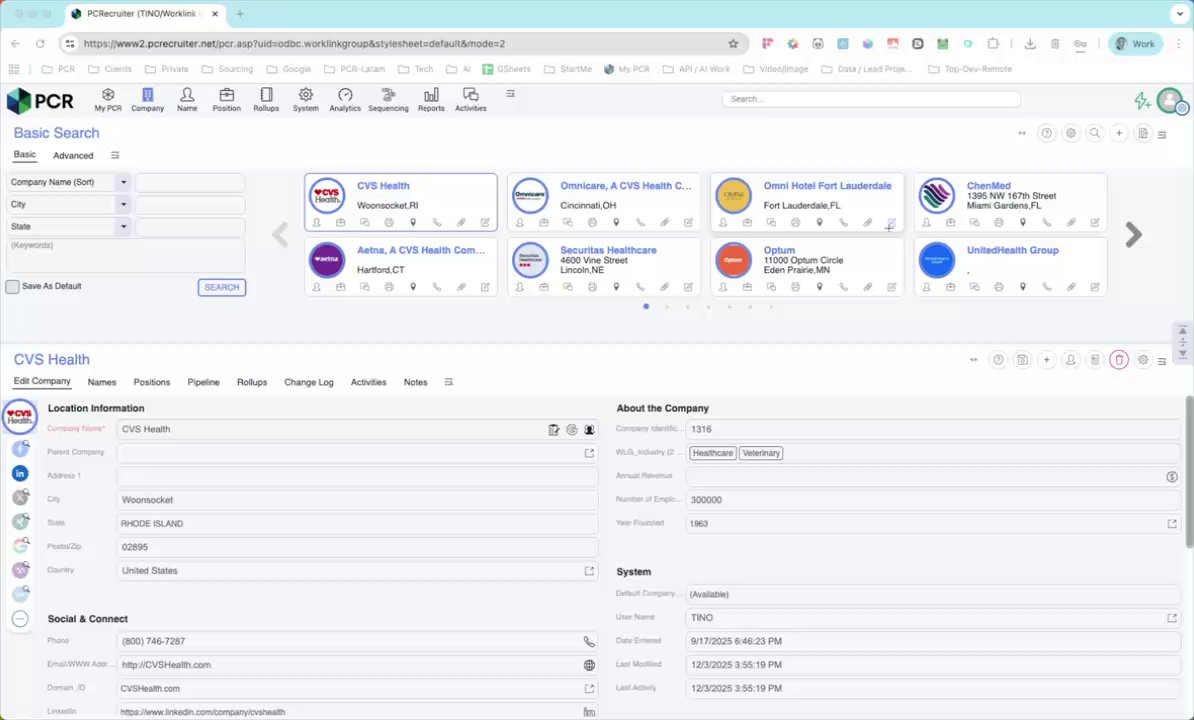
Task: Remove or select the Veterinary industry tag
Action: click(761, 453)
